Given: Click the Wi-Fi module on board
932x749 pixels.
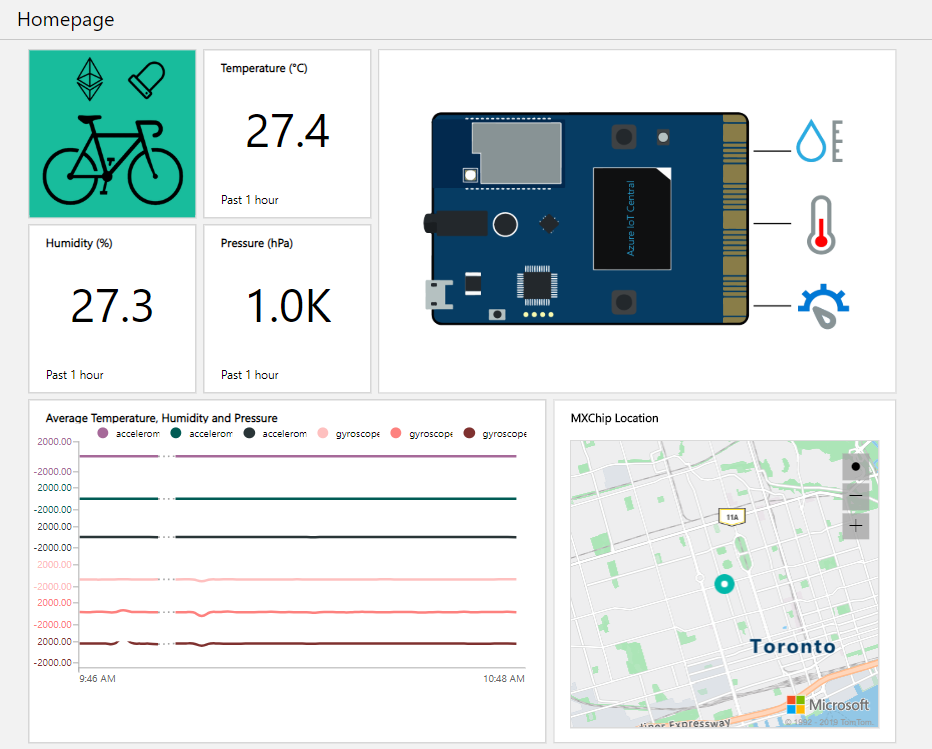Looking at the screenshot, I should (x=516, y=153).
